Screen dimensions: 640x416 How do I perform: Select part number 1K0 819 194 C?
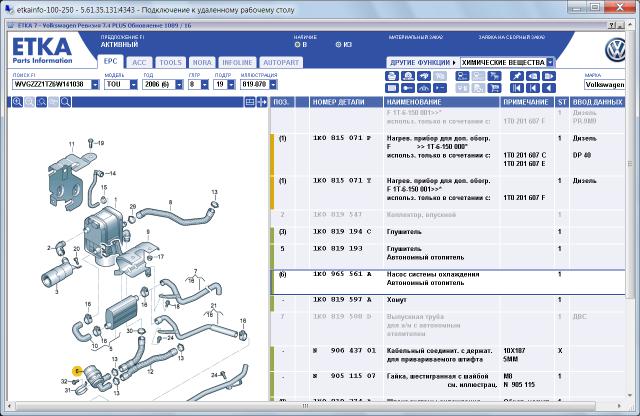[342, 231]
